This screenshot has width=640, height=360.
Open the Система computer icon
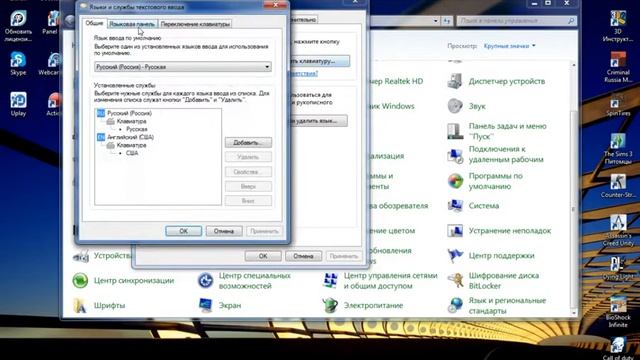455,206
